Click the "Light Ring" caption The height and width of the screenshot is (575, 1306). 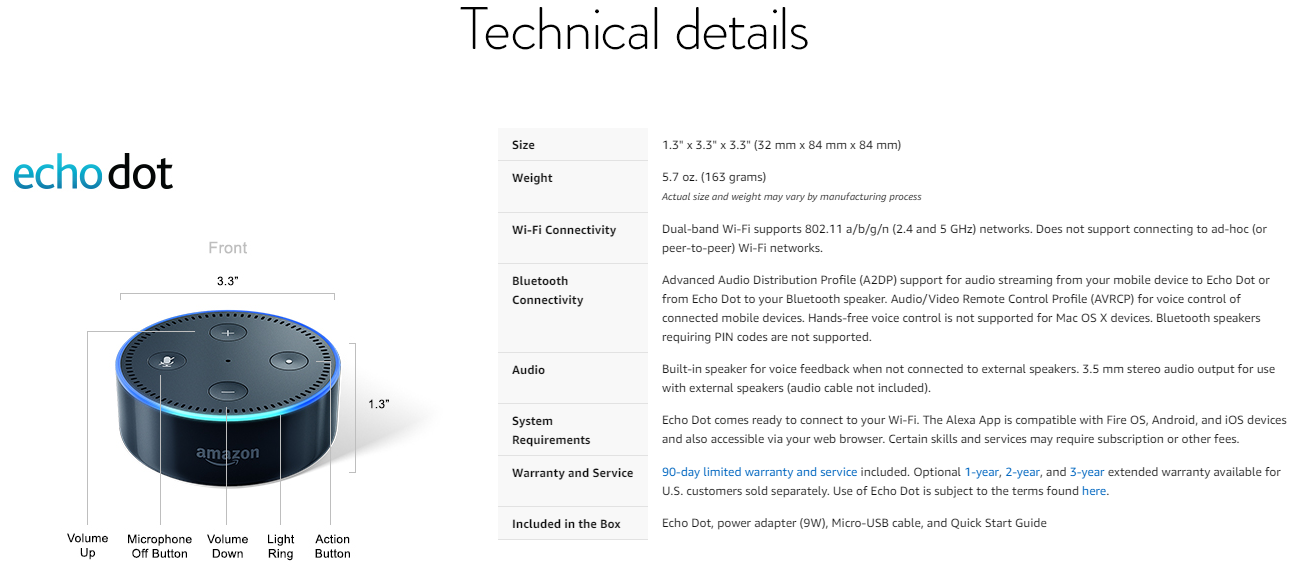click(281, 546)
